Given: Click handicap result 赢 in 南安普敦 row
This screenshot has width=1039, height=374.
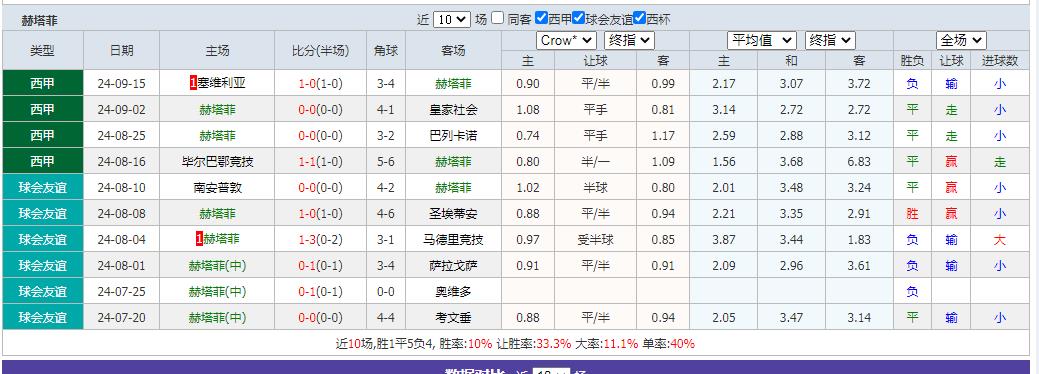Looking at the screenshot, I should point(952,188).
